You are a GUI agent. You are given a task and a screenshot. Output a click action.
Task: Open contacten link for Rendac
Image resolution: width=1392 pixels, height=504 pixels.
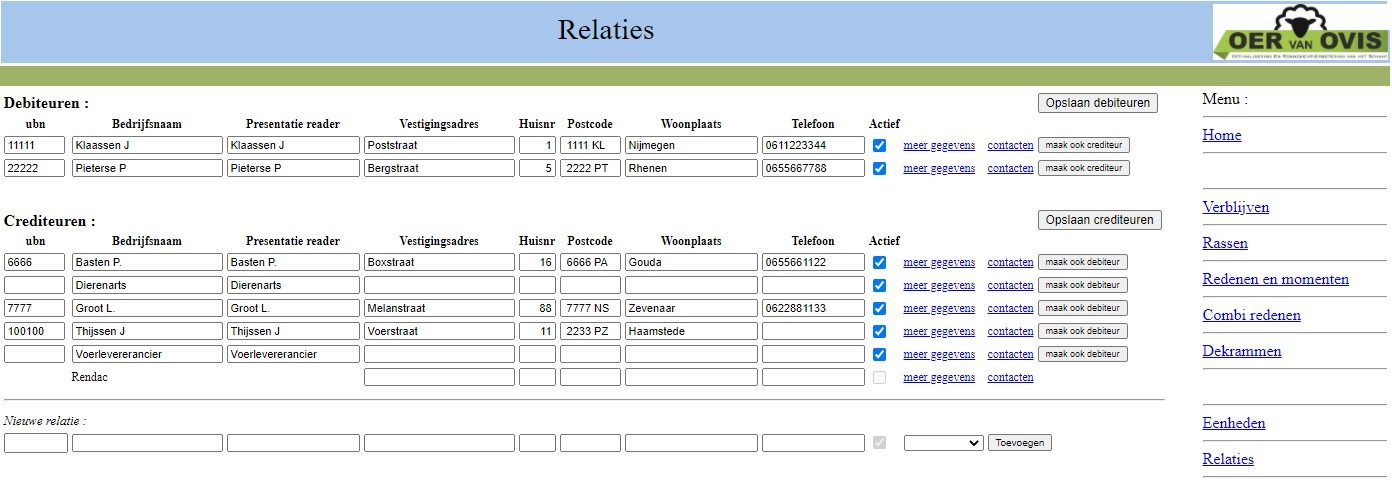click(x=1010, y=377)
